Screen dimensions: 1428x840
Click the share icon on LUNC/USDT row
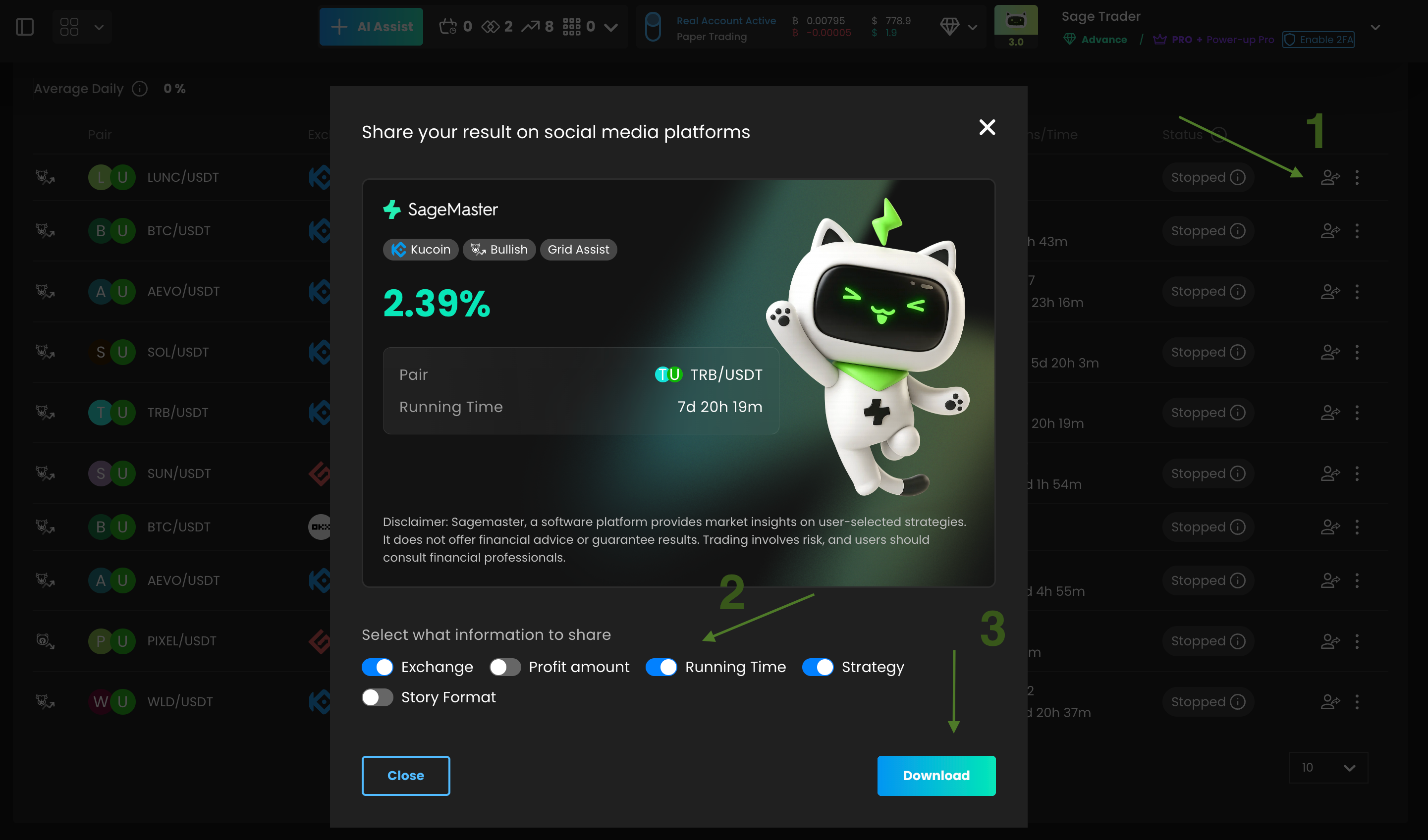pos(1330,177)
